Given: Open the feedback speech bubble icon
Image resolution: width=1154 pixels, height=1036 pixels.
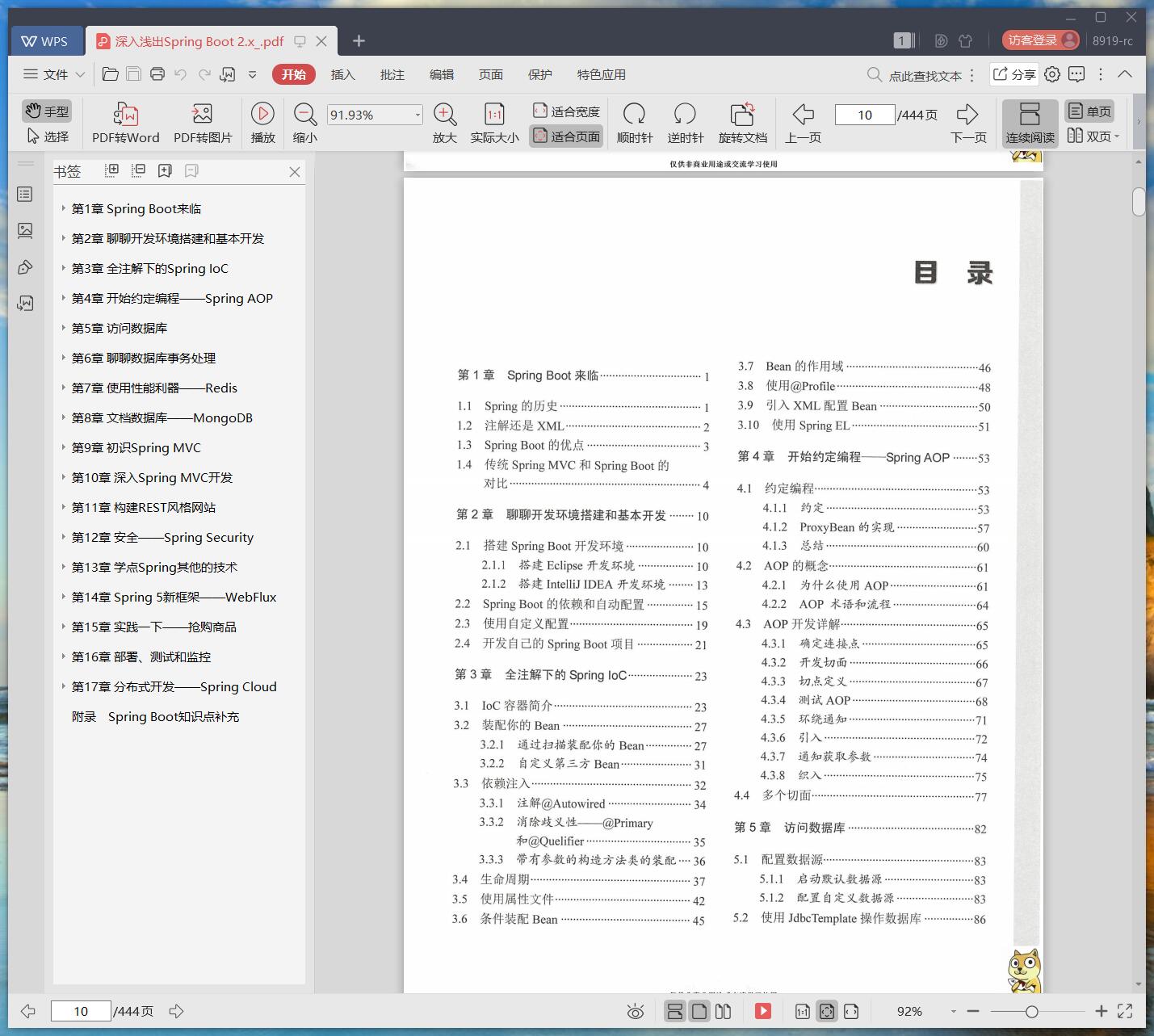Looking at the screenshot, I should 1076,74.
